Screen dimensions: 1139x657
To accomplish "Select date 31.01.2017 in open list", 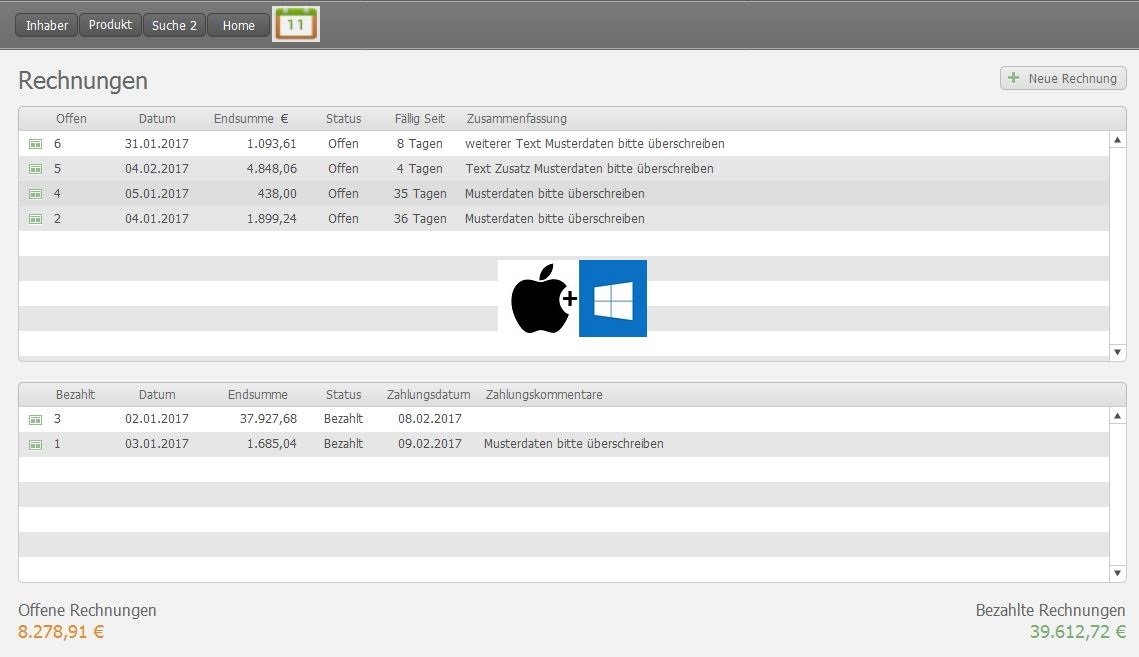I will [x=156, y=144].
